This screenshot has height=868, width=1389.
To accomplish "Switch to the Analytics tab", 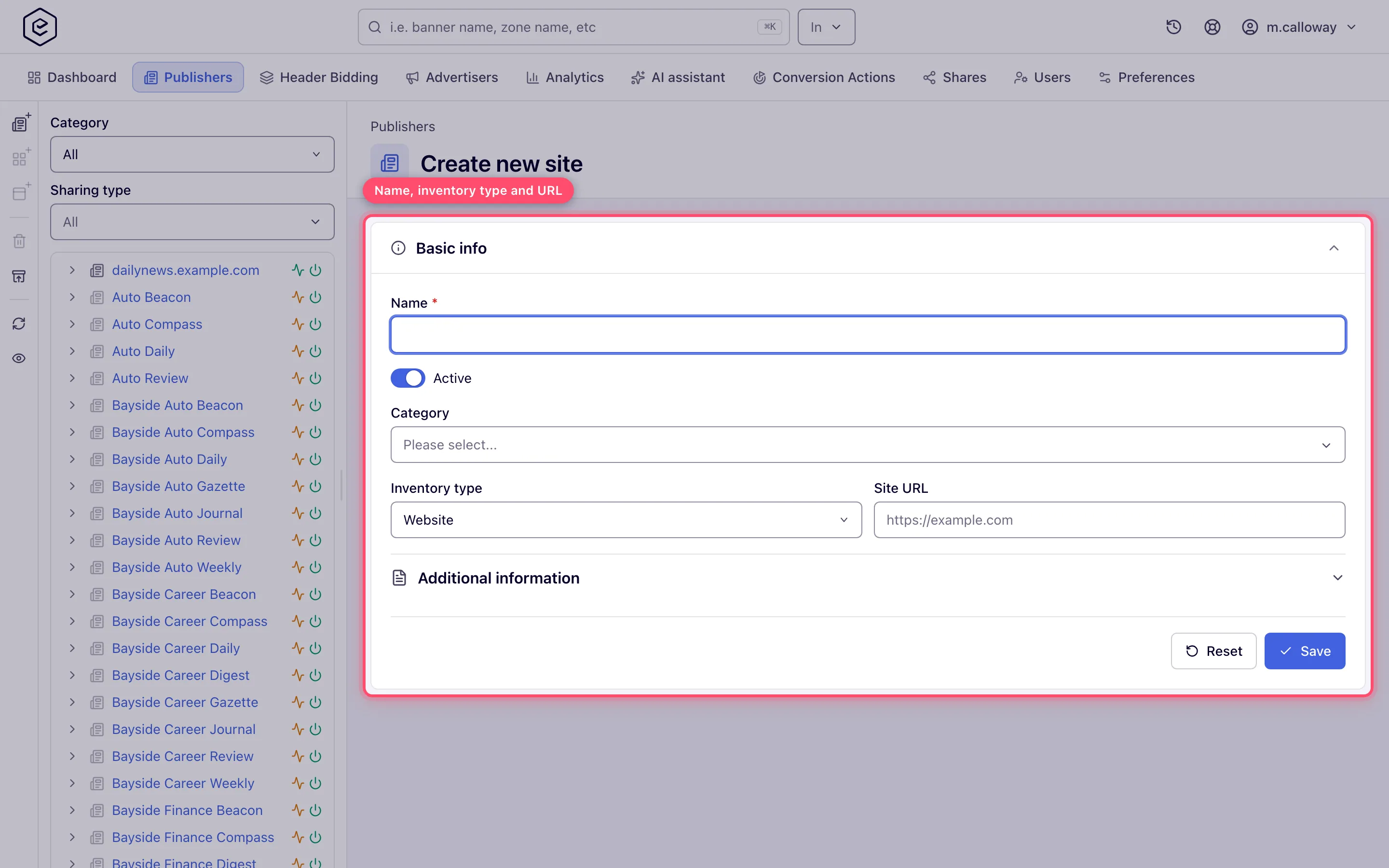I will point(565,78).
